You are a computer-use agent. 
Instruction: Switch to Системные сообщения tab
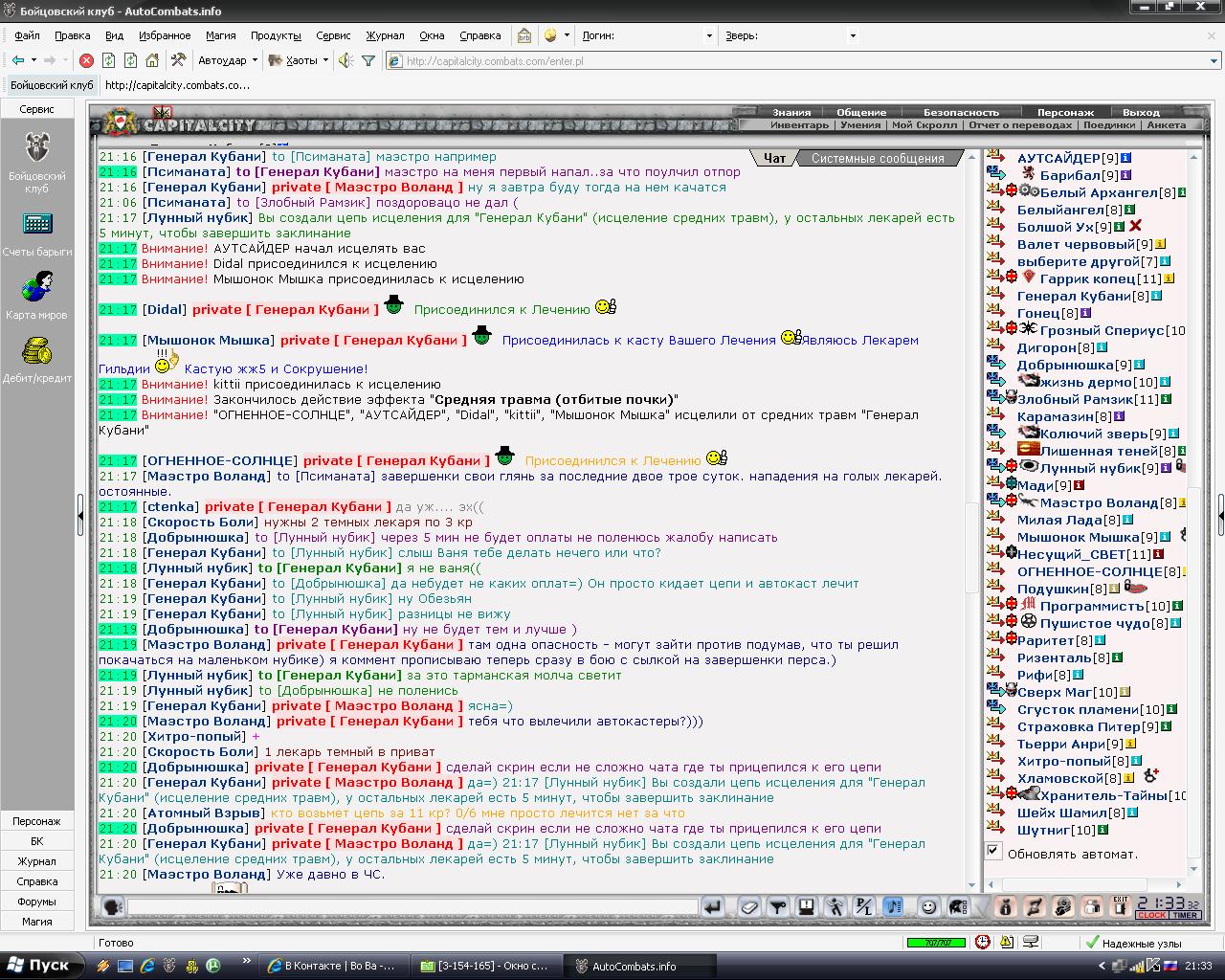coord(878,159)
